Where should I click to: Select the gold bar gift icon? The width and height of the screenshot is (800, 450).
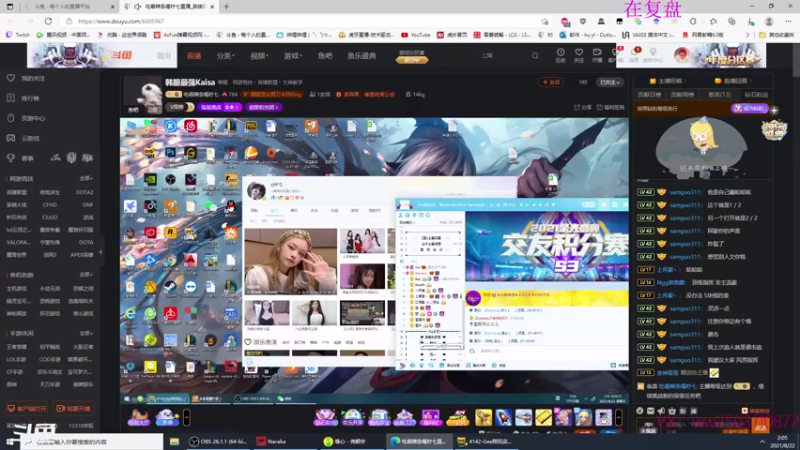coord(543,417)
